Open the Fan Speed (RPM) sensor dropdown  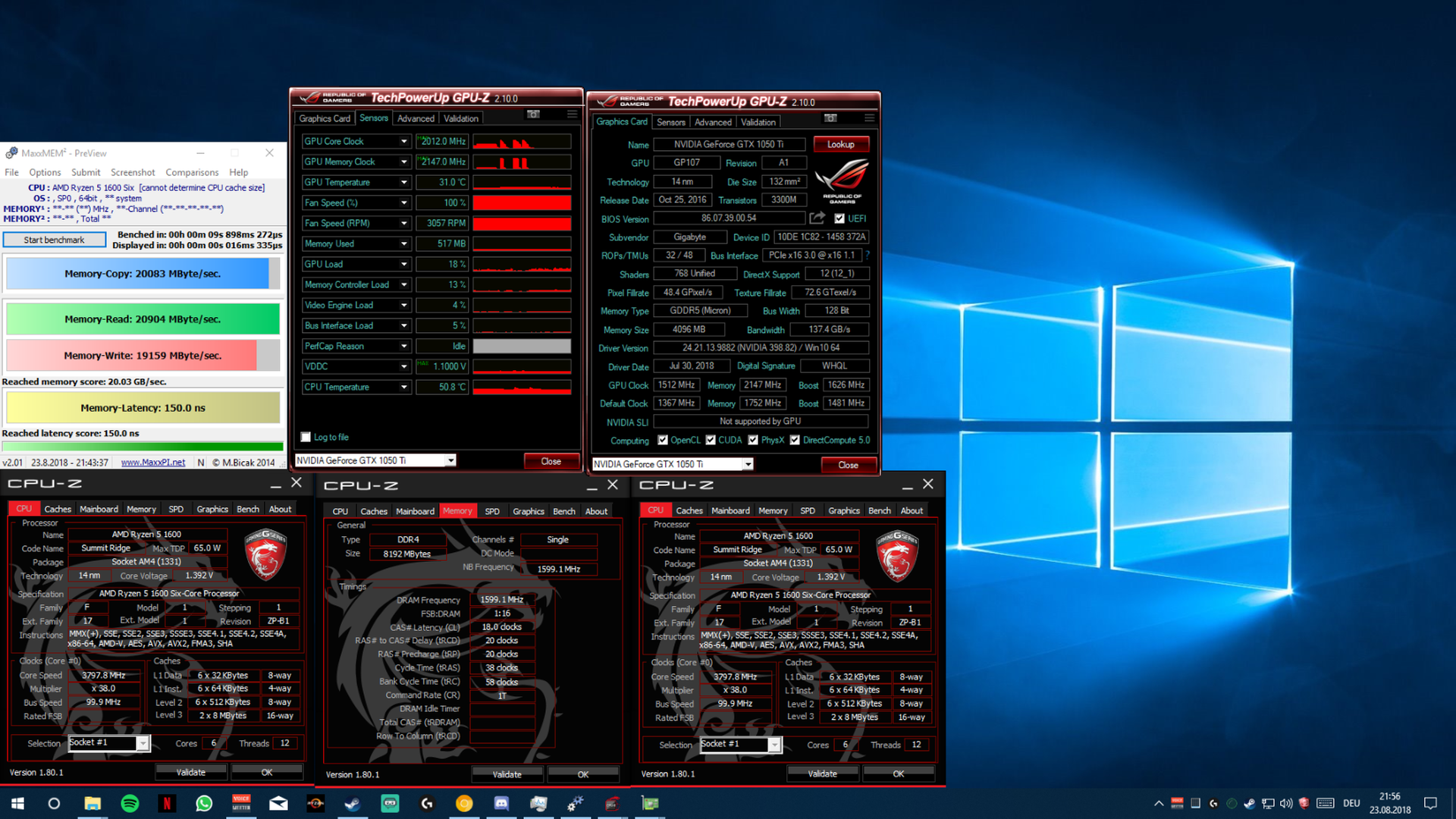pos(404,223)
